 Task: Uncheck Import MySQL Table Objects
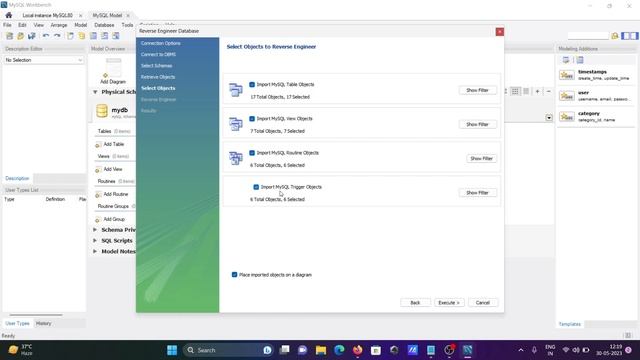(x=252, y=84)
